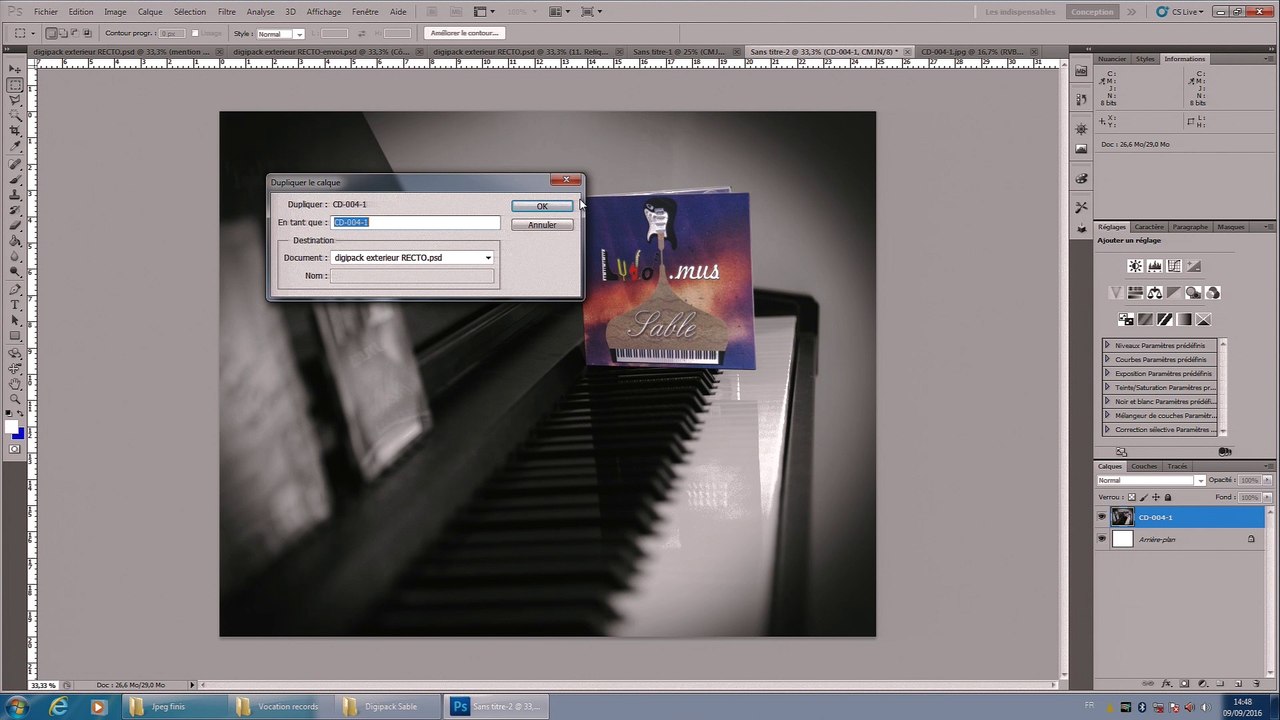Add a Selective Color adjustment icon
The width and height of the screenshot is (1280, 720).
(1203, 320)
